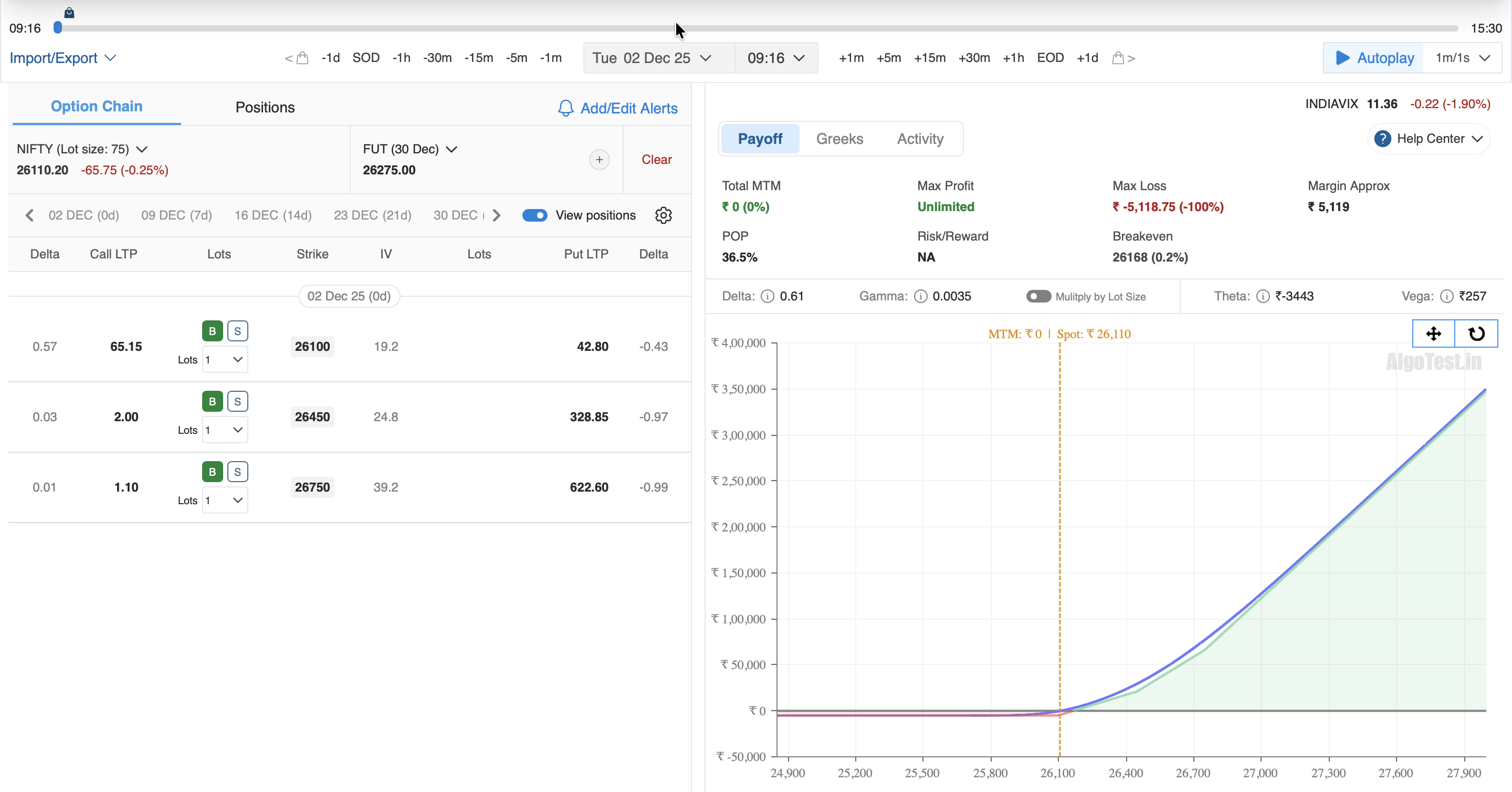The image size is (1512, 792).
Task: Jump forward using +15m button
Action: 929,58
